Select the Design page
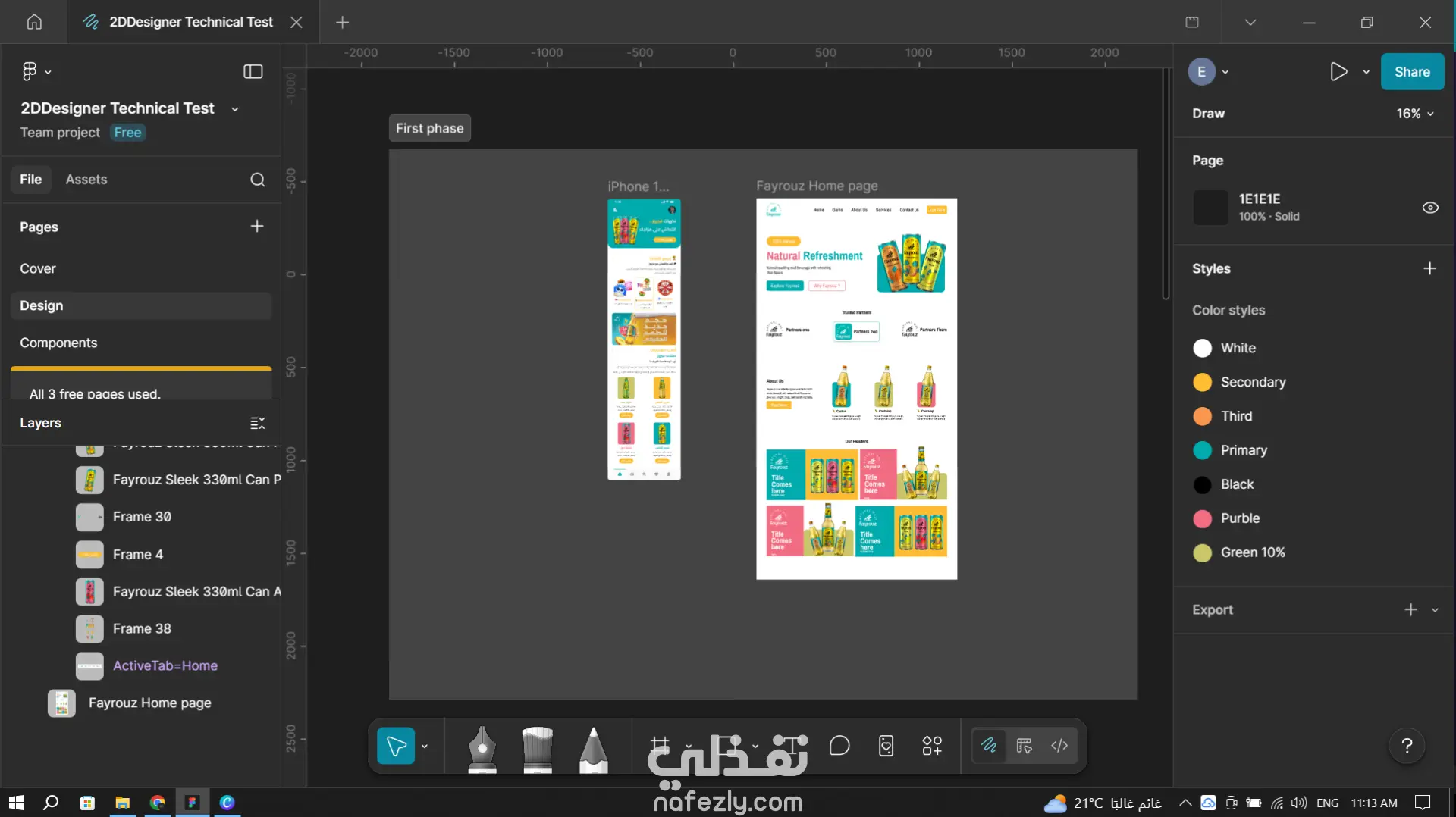The height and width of the screenshot is (817, 1456). (x=141, y=305)
